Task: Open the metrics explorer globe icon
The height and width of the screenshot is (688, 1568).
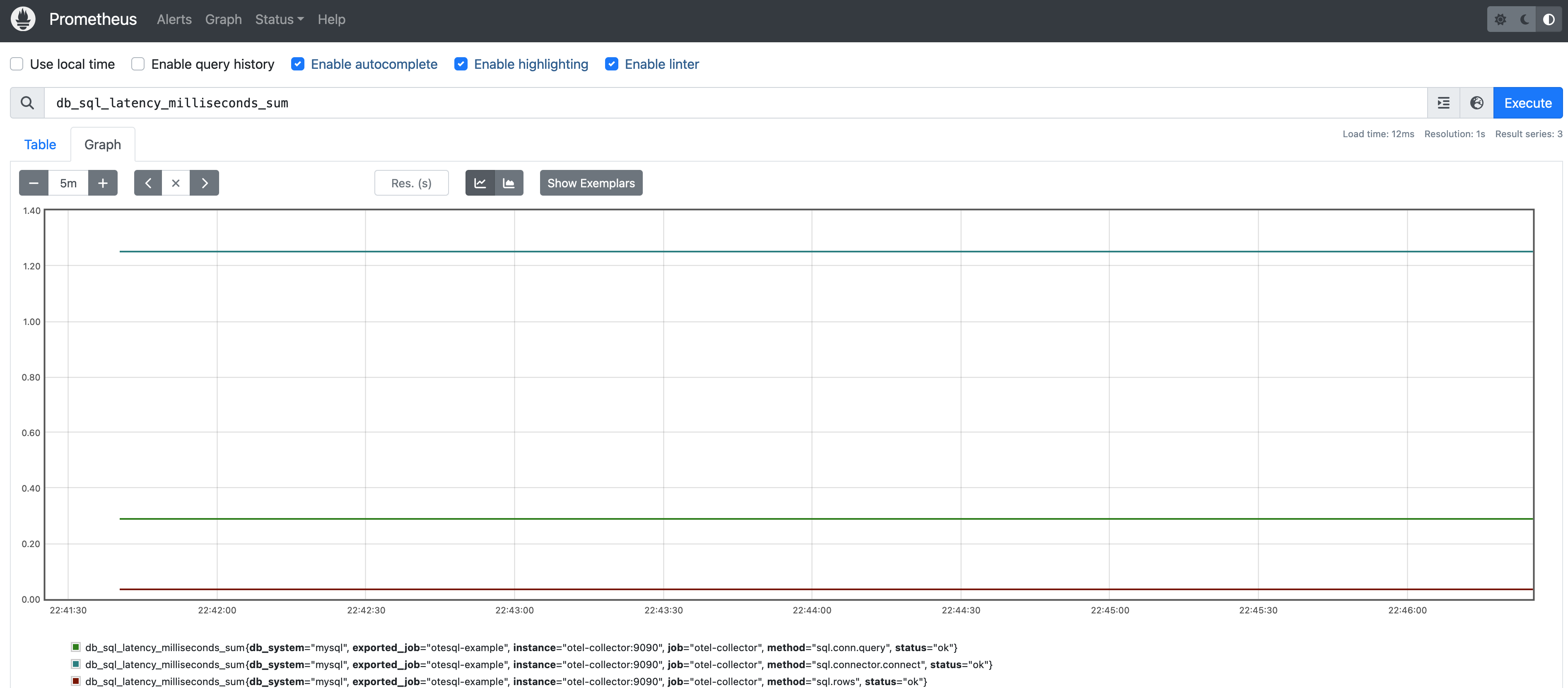Action: point(1477,102)
